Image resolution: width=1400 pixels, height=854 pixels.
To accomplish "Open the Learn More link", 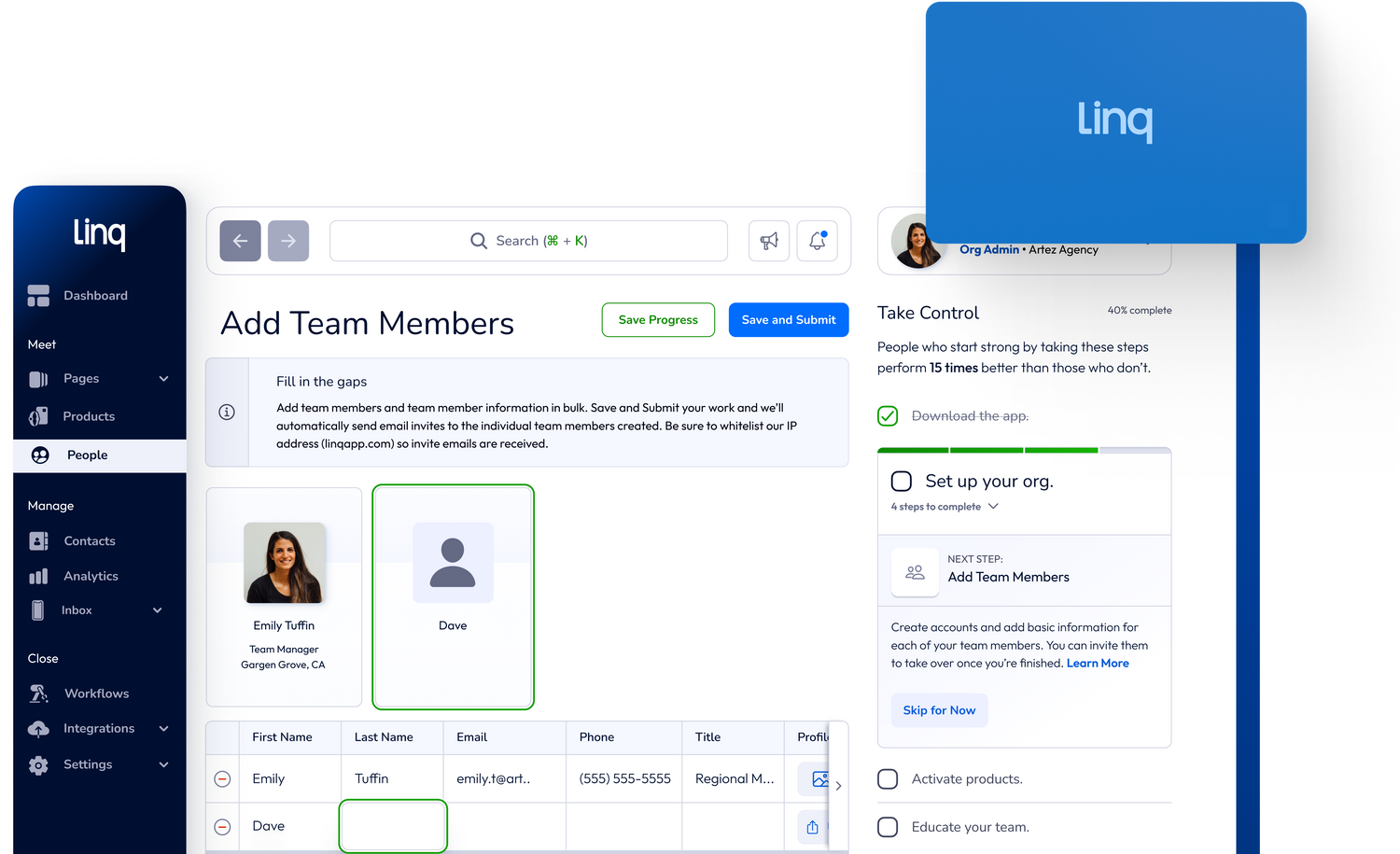I will click(1098, 664).
